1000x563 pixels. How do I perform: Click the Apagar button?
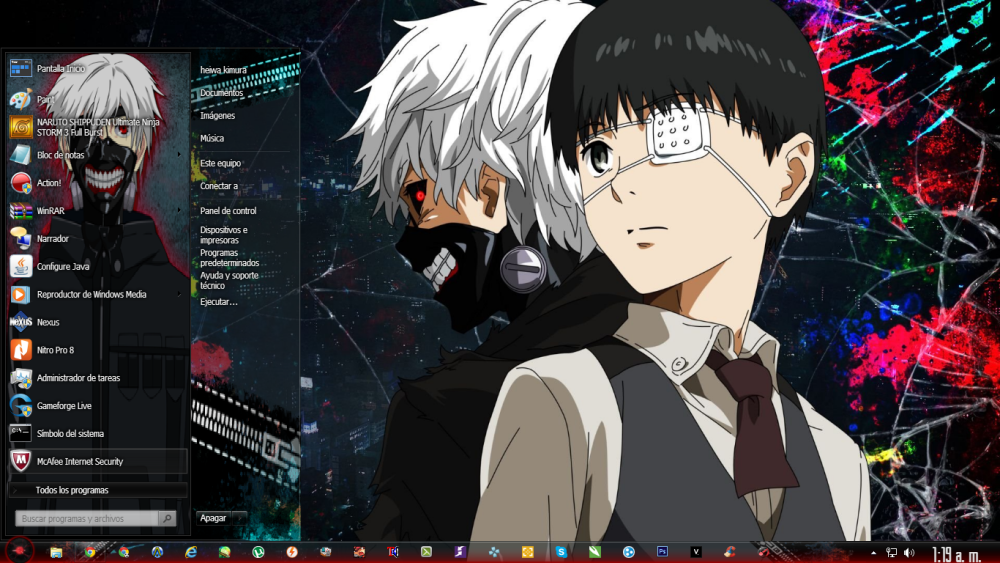click(x=214, y=518)
